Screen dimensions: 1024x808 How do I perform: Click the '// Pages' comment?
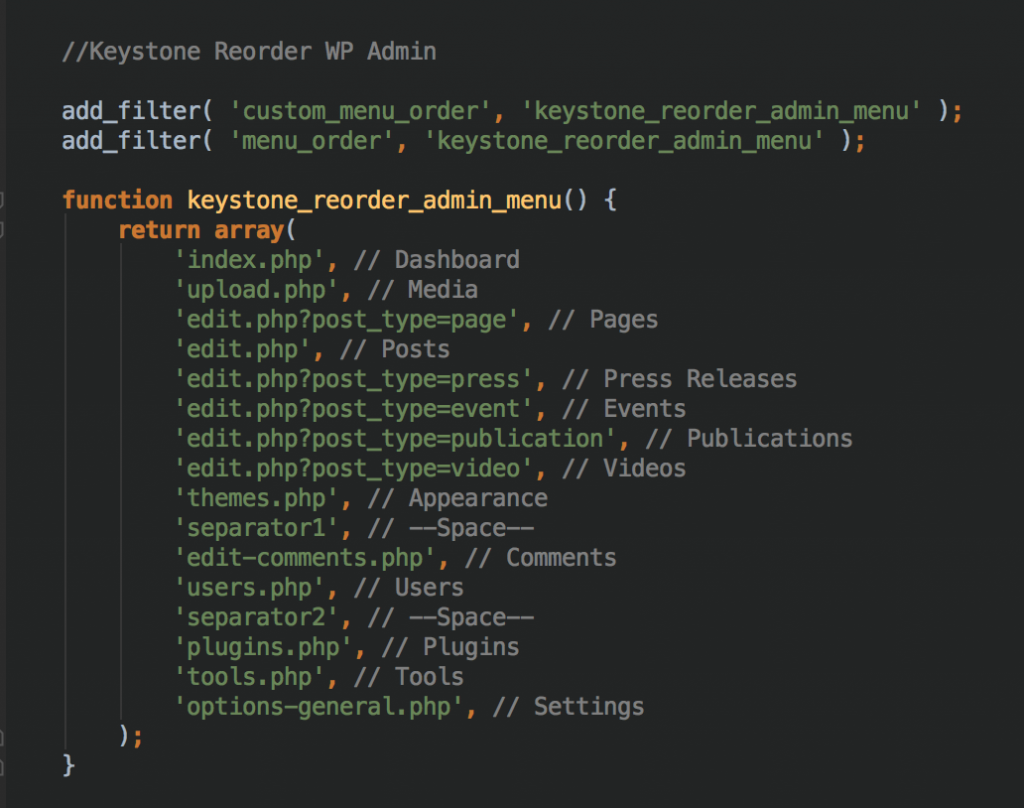tap(603, 320)
